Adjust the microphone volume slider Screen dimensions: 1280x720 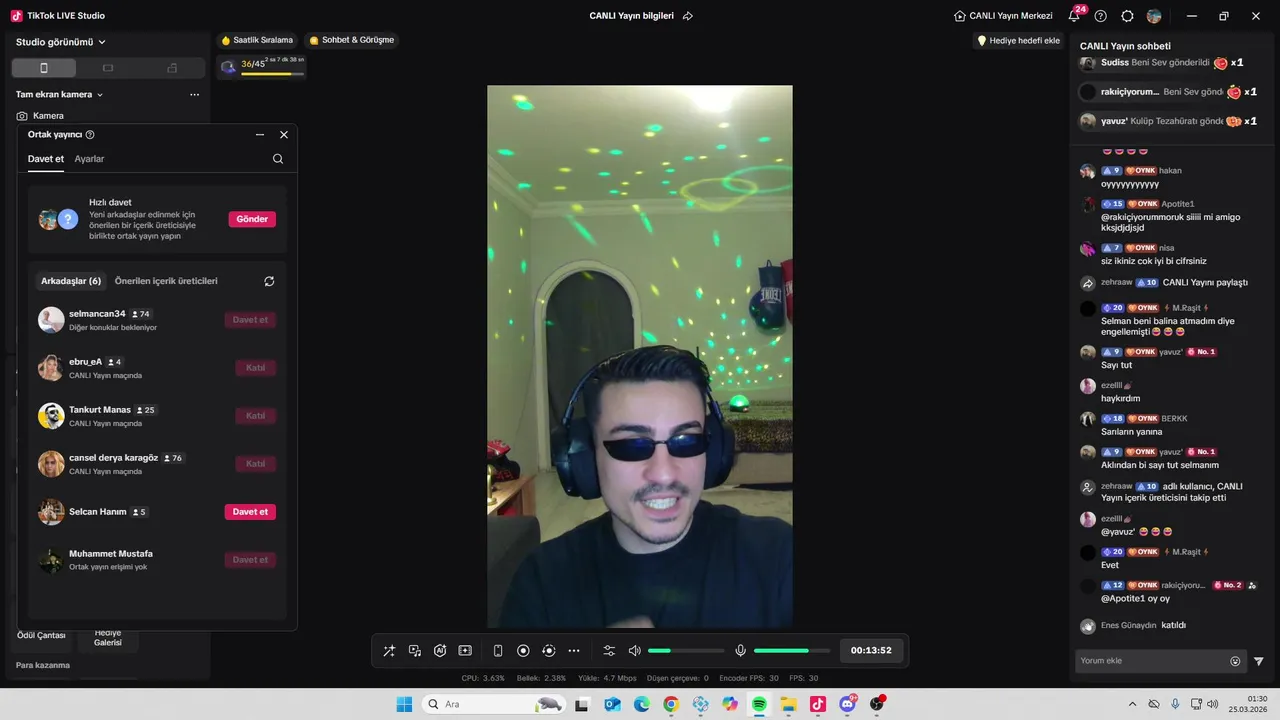792,651
